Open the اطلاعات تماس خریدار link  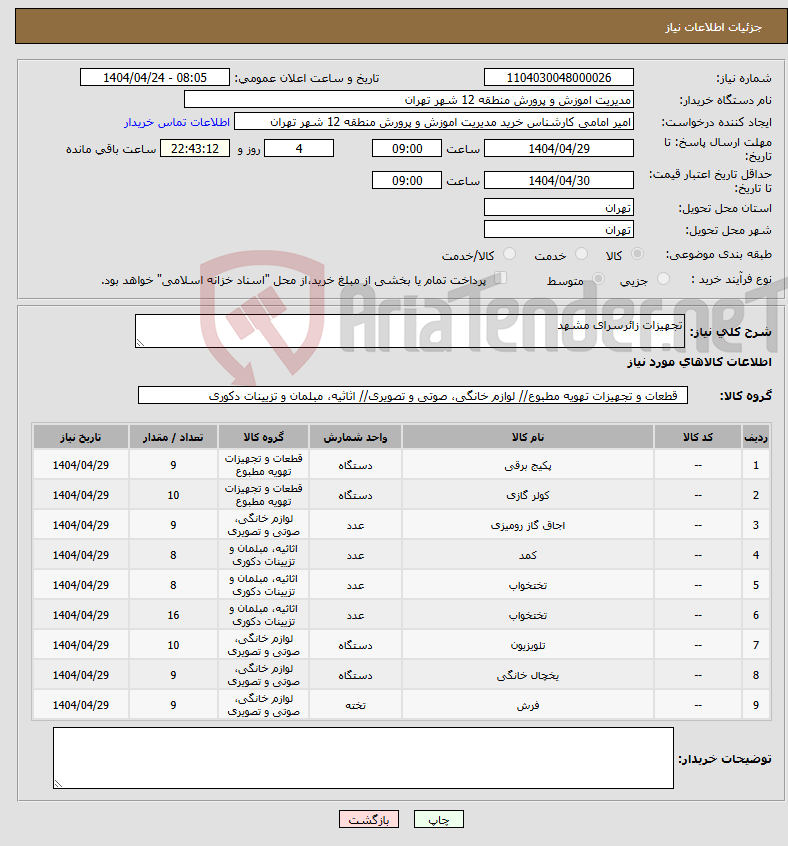coord(177,122)
